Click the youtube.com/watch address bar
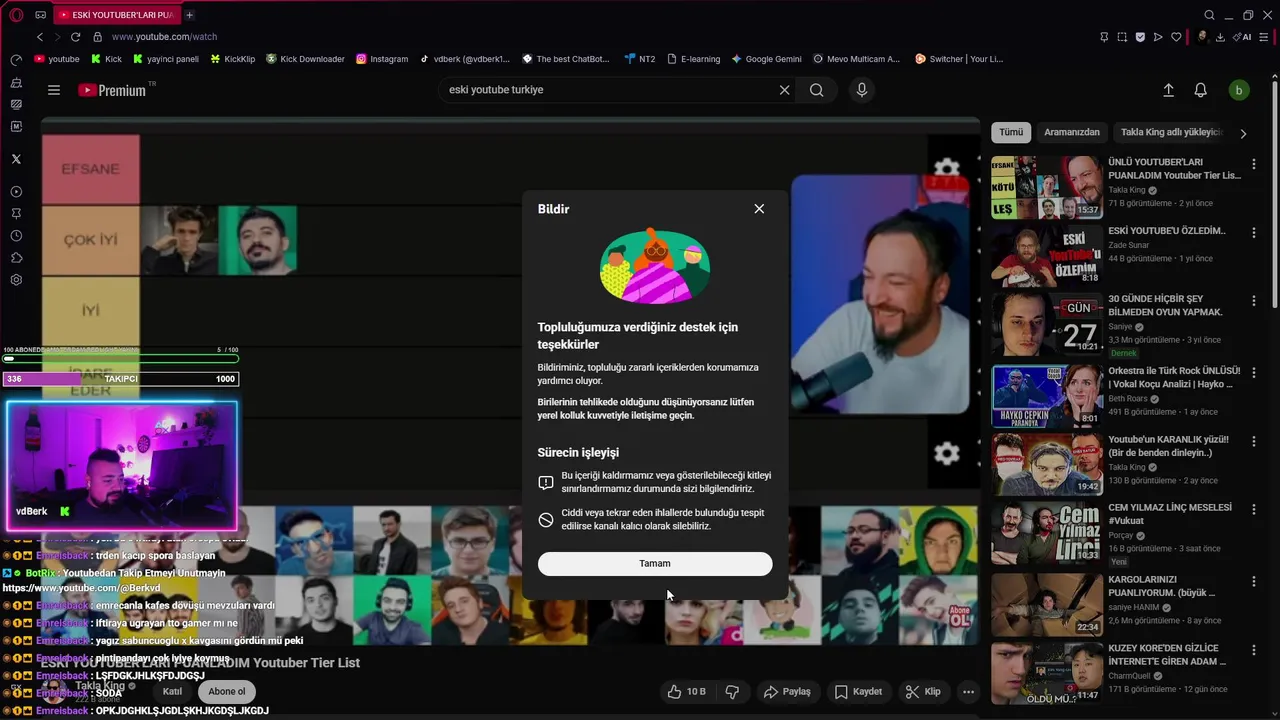The height and width of the screenshot is (720, 1280). (164, 37)
